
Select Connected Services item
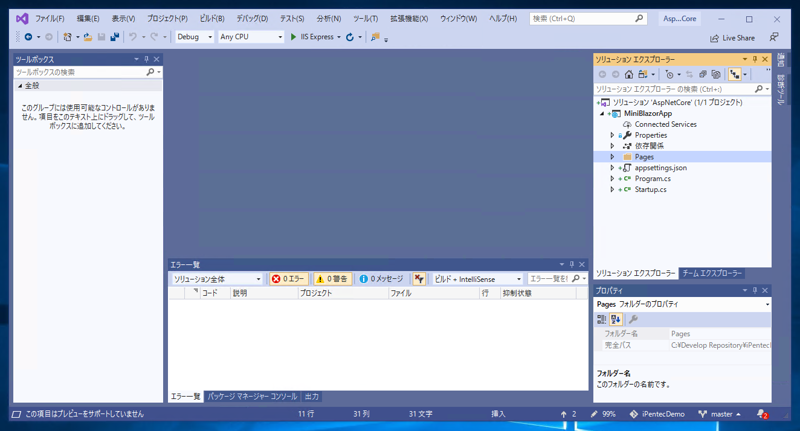coord(665,124)
